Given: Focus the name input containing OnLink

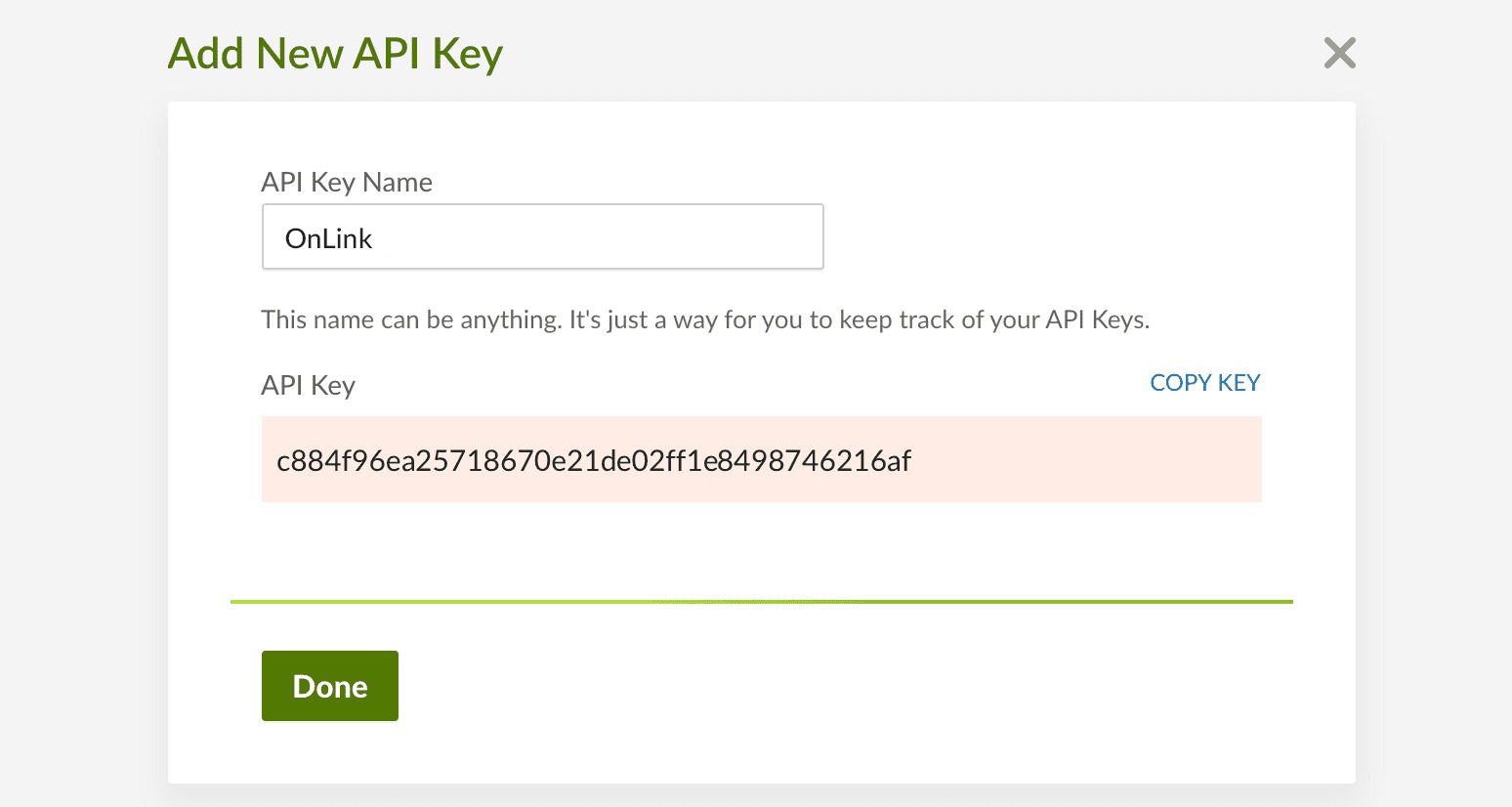Looking at the screenshot, I should tap(542, 236).
